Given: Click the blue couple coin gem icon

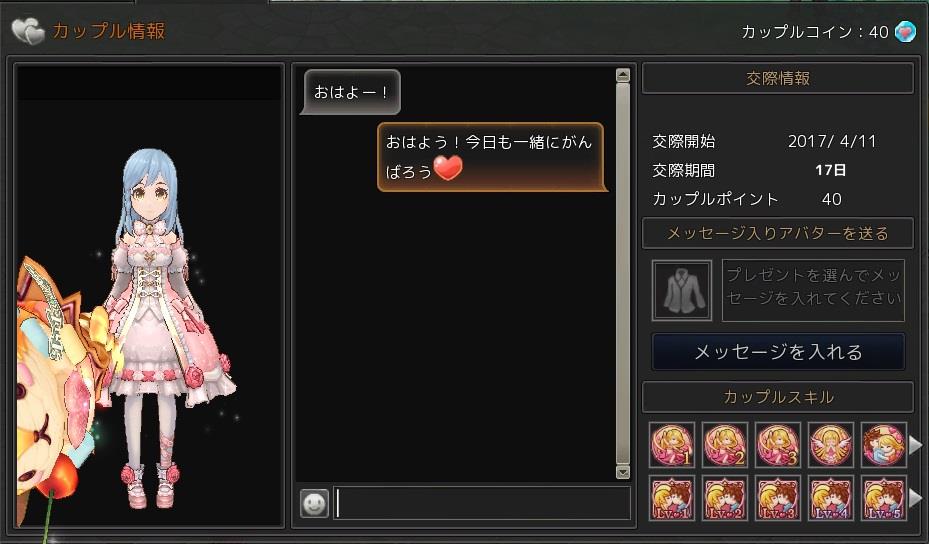Looking at the screenshot, I should click(905, 31).
